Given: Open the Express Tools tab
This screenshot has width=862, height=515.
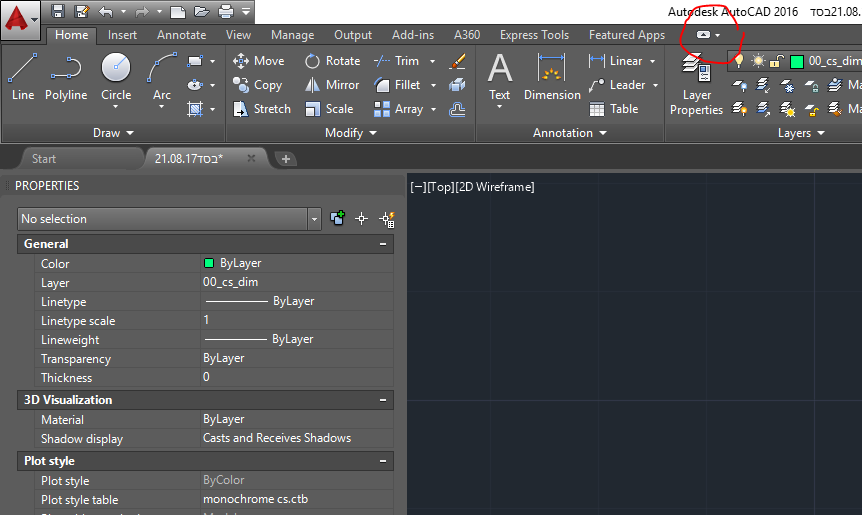Looking at the screenshot, I should 534,35.
